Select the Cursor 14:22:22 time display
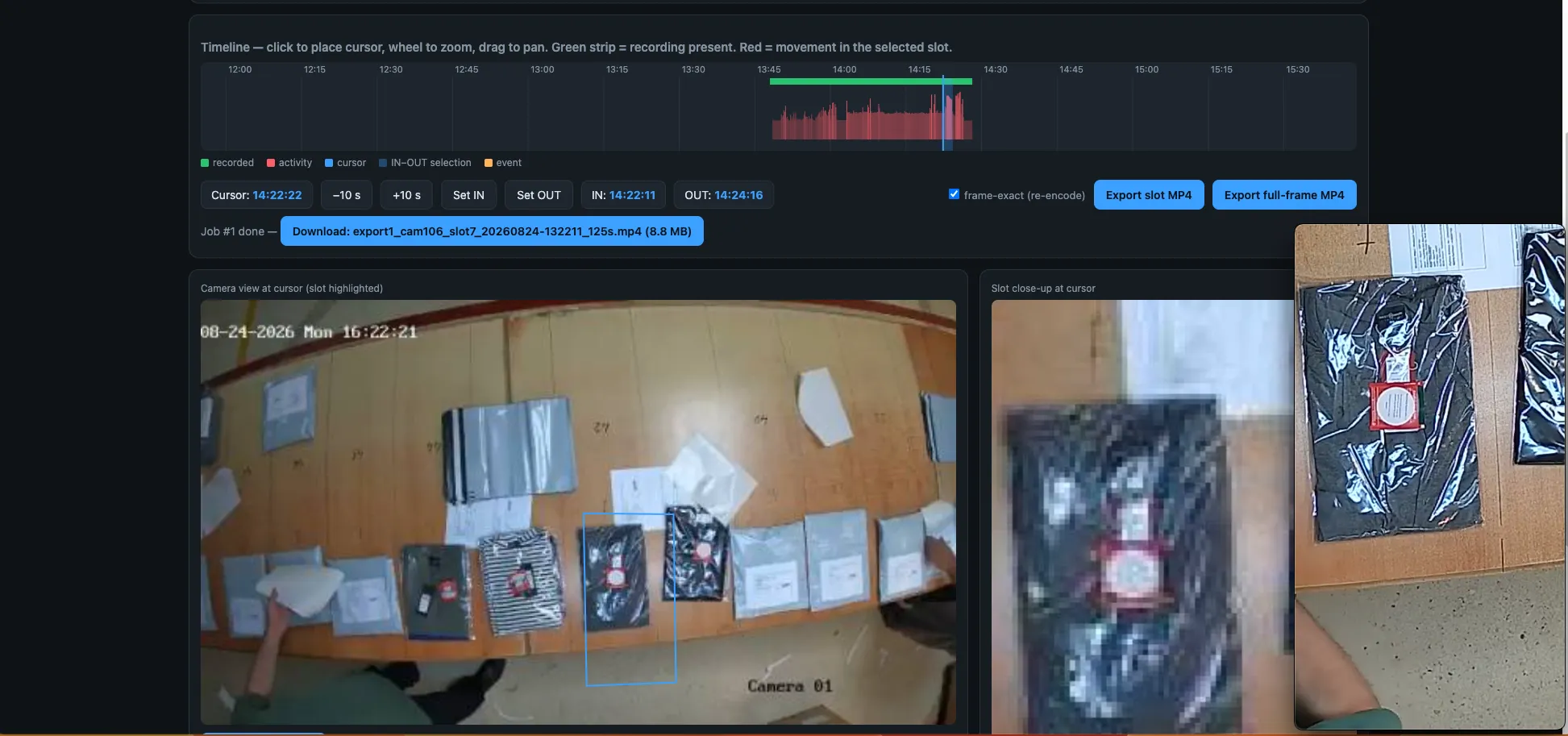The height and width of the screenshot is (736, 1568). click(x=256, y=195)
